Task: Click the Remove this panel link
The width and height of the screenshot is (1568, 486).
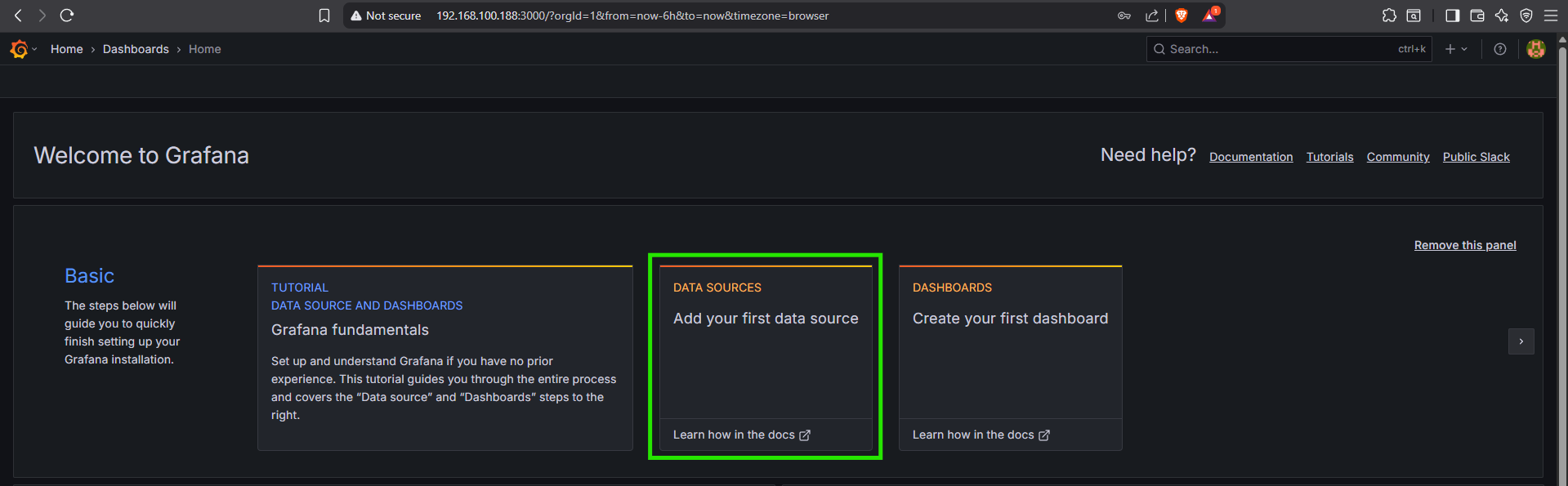Action: click(x=1464, y=245)
